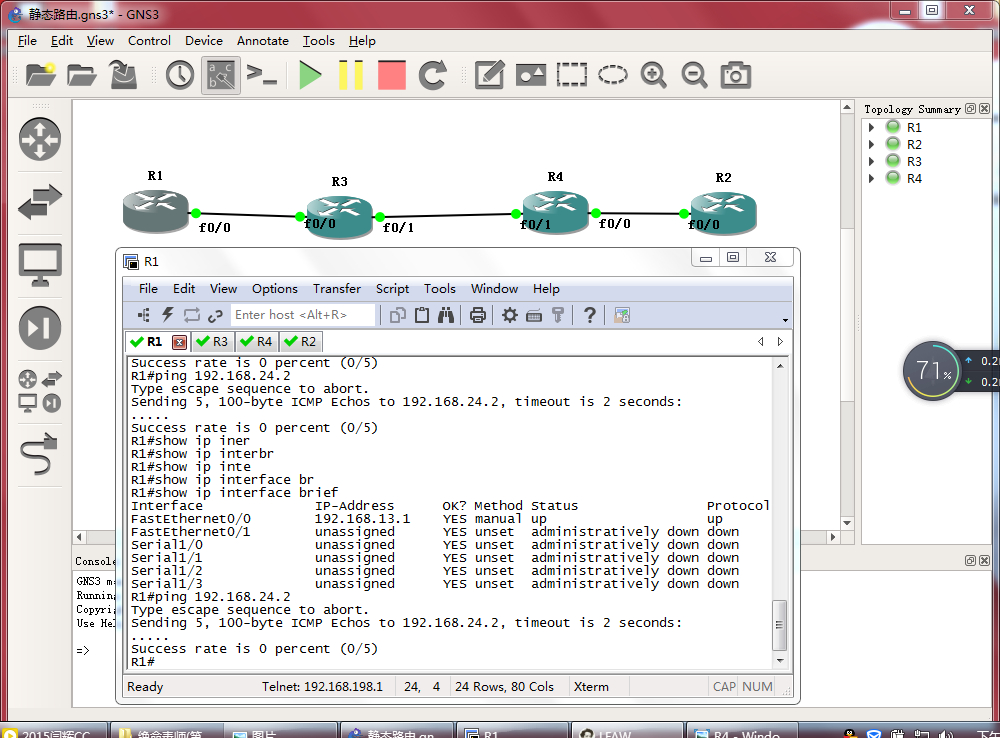Screen dimensions: 1000x738
Task: Stop all devices with the red square
Action: coord(392,75)
